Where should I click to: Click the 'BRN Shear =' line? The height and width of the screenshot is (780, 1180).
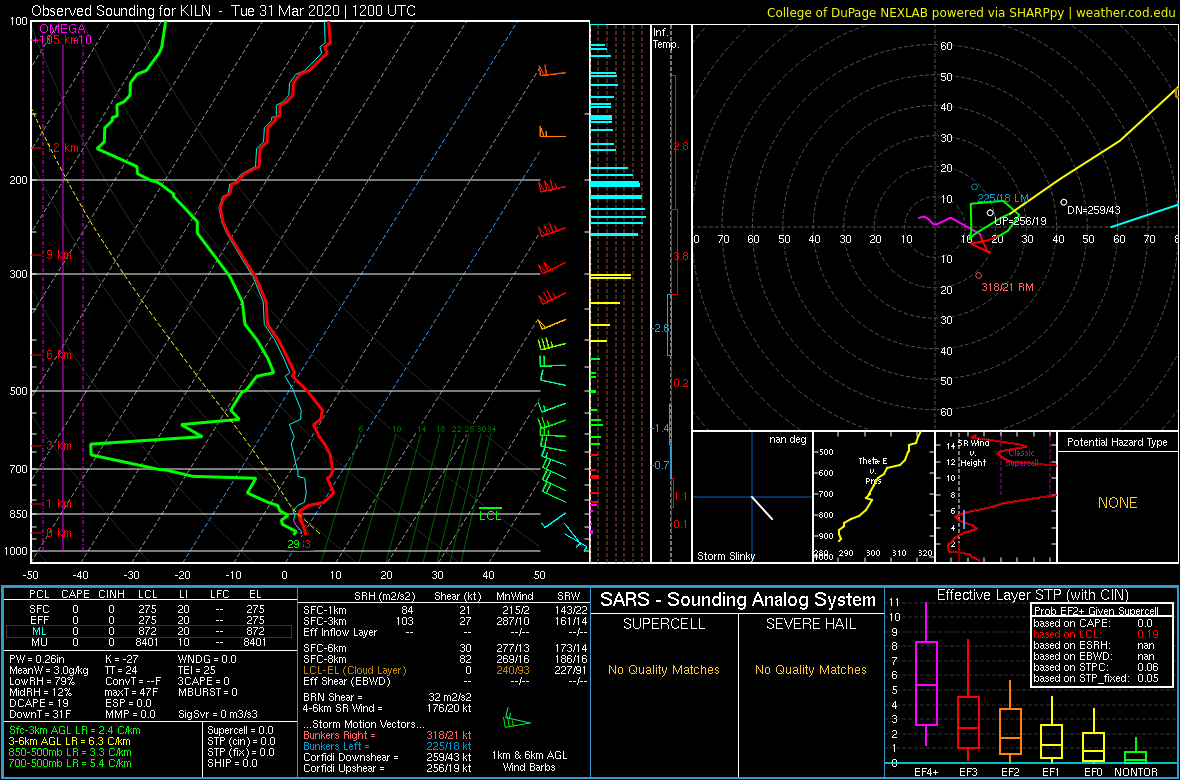[387, 696]
